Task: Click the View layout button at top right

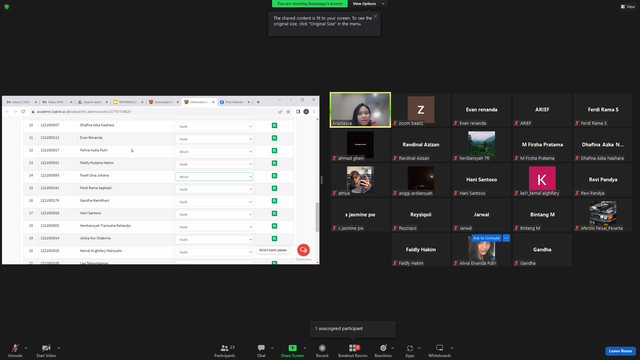Action: tap(628, 7)
